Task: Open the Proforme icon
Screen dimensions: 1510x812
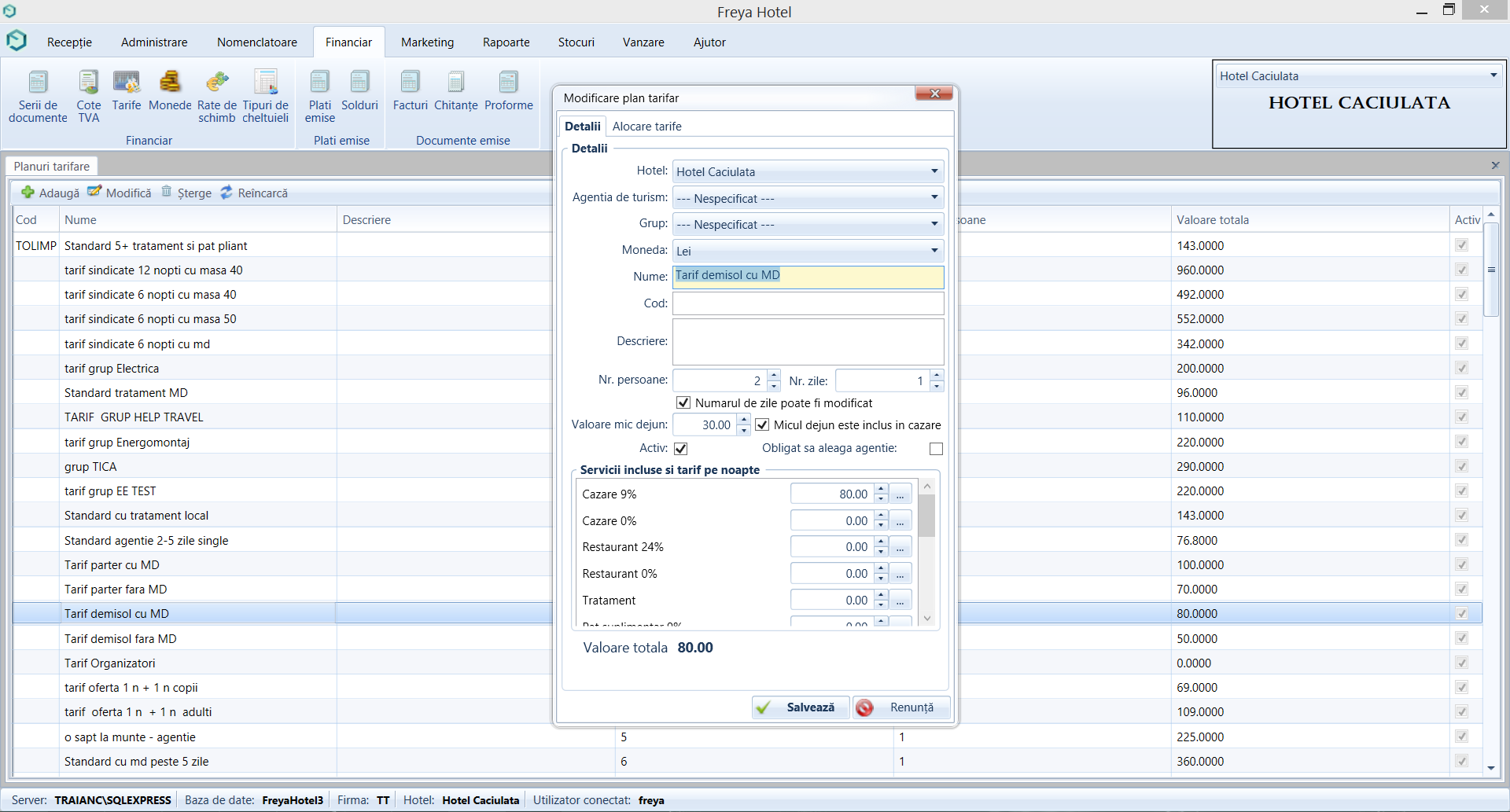Action: pyautogui.click(x=508, y=83)
